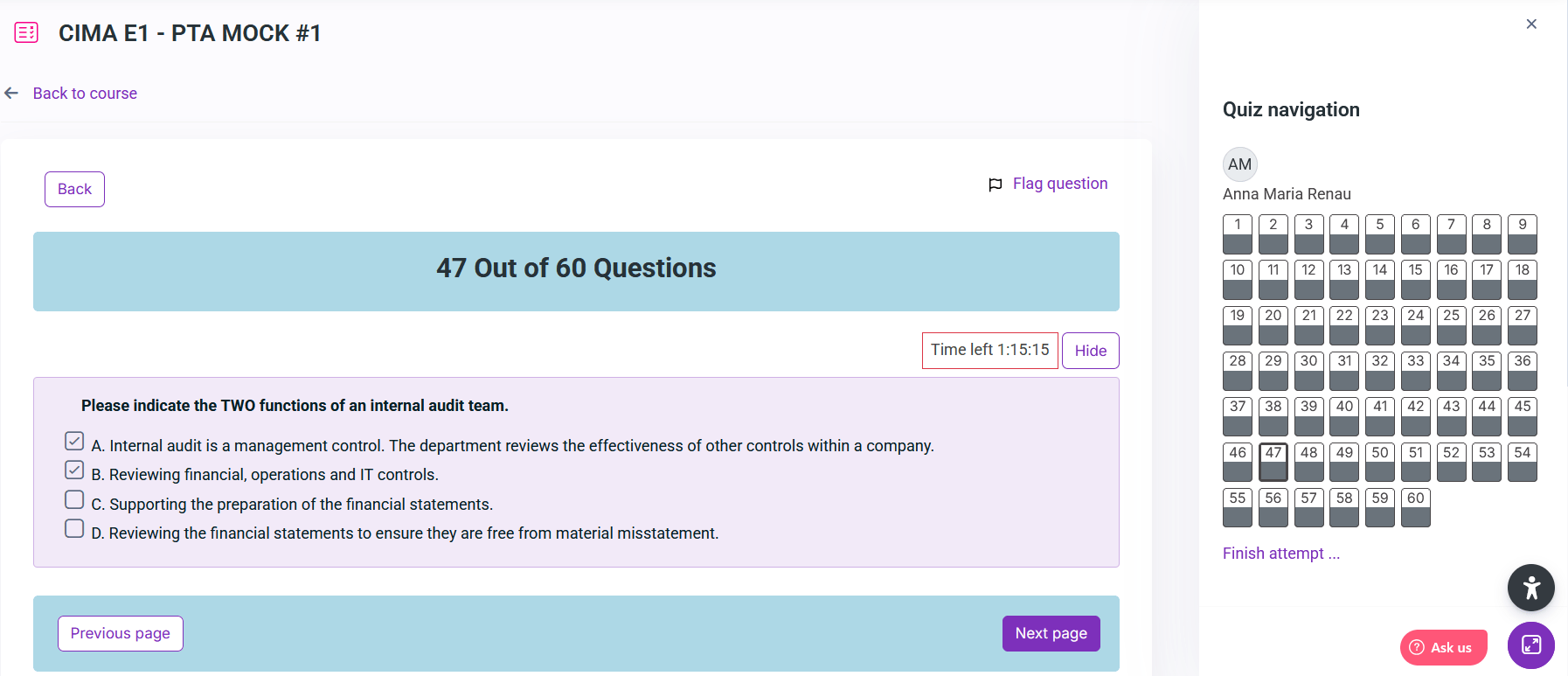
Task: Follow the Back to course link
Action: [85, 94]
